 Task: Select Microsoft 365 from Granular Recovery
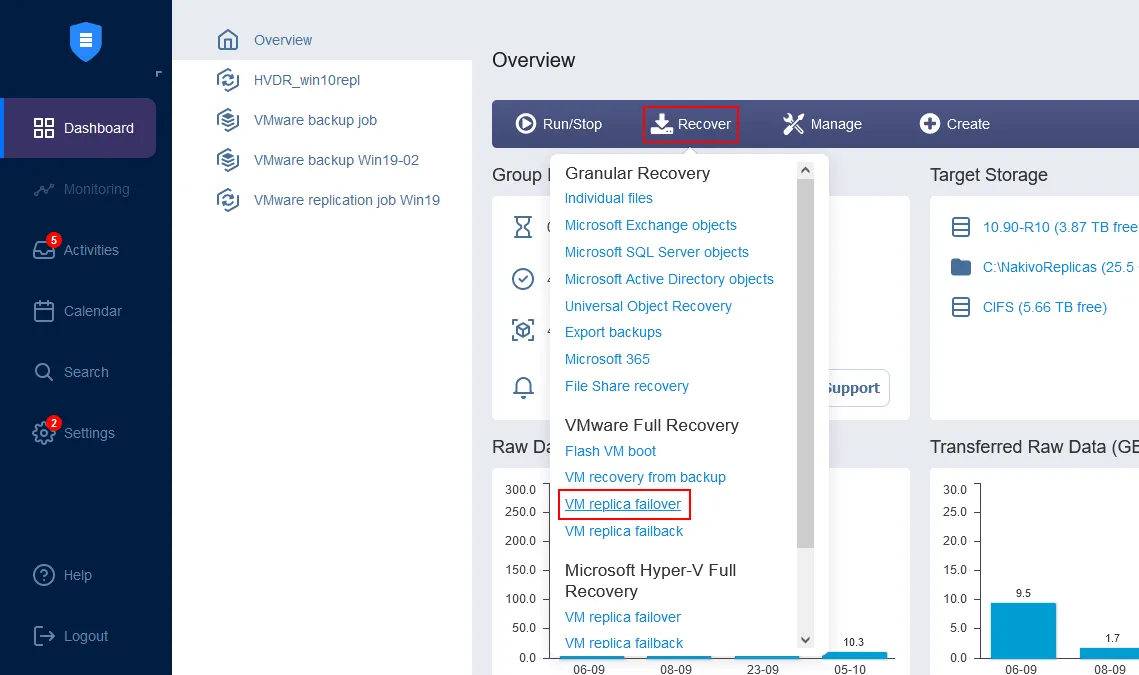coord(607,359)
